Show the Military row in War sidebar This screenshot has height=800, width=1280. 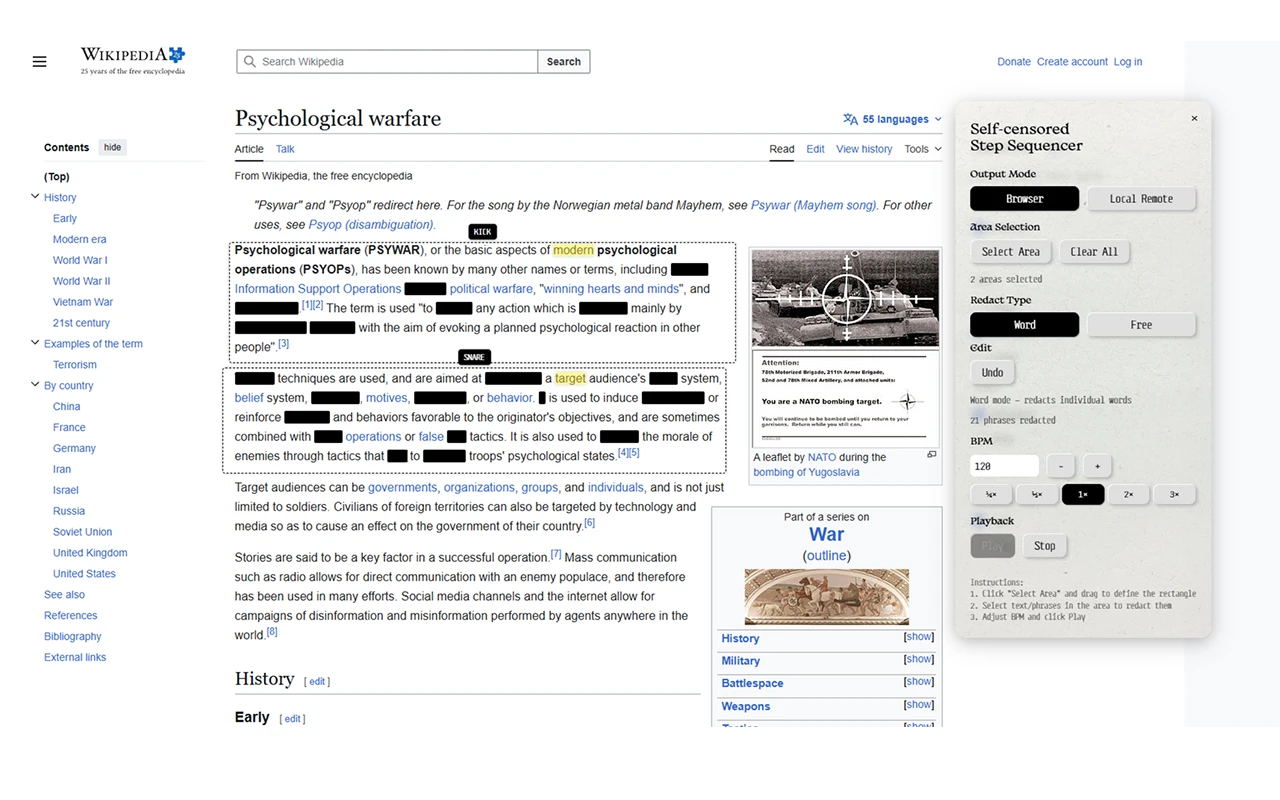919,659
